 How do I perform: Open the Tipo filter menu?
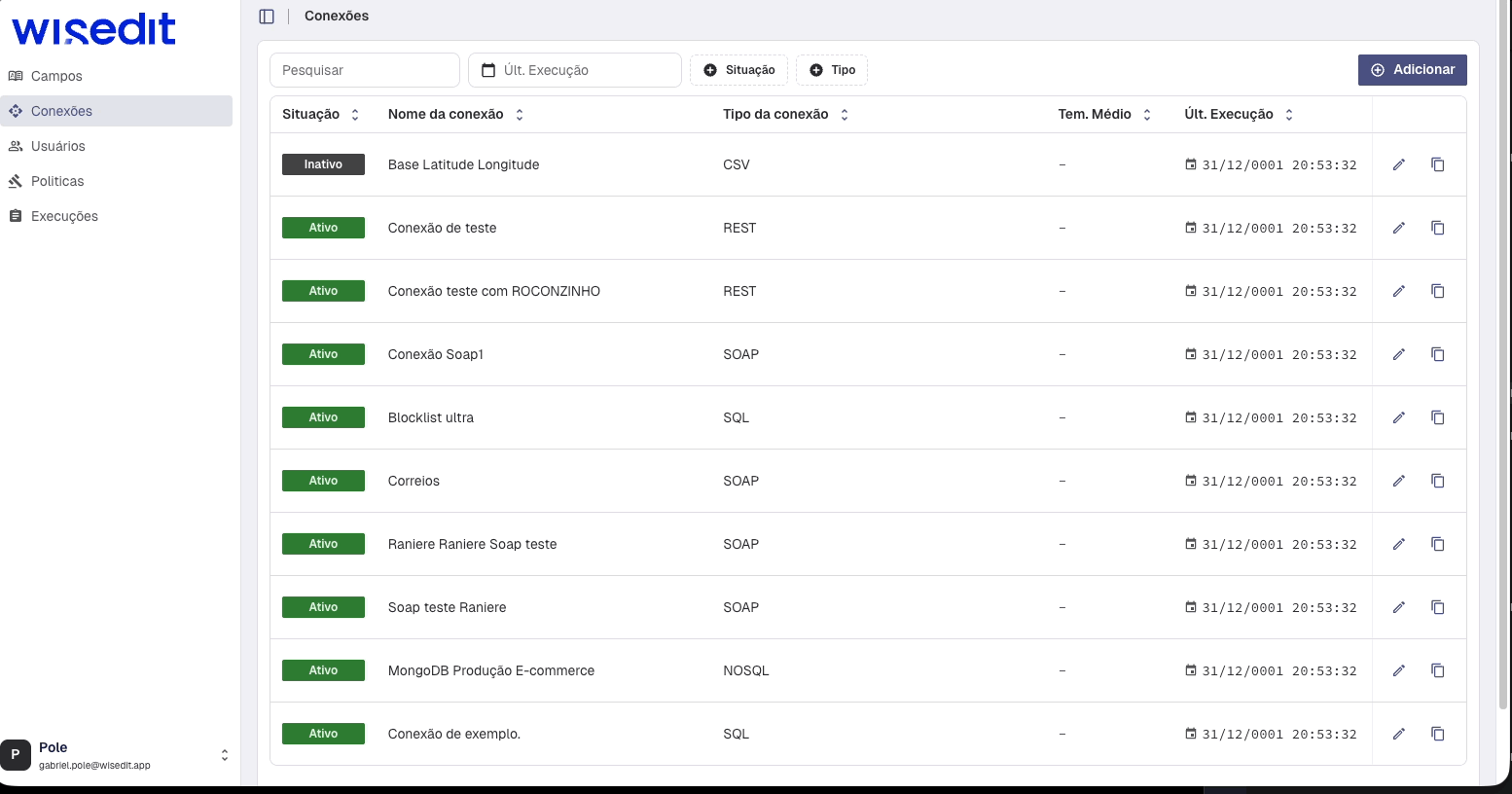[x=831, y=69]
